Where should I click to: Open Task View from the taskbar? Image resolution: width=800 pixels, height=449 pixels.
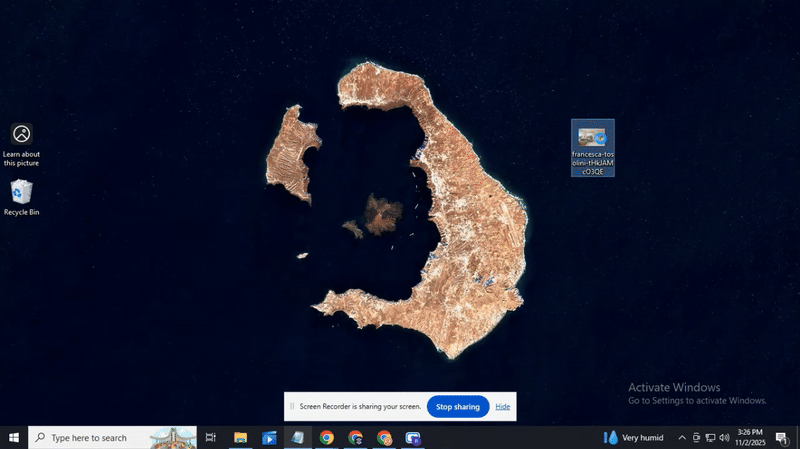[x=211, y=438]
